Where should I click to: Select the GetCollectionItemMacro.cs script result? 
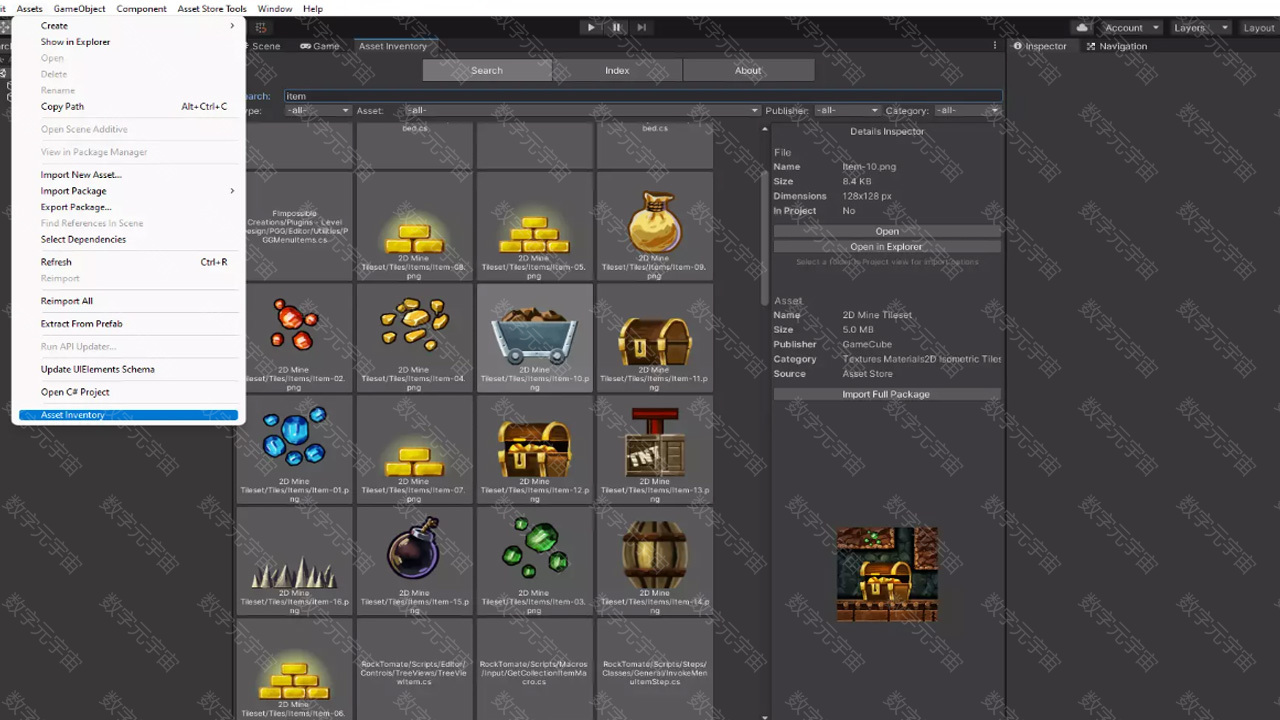tap(534, 669)
